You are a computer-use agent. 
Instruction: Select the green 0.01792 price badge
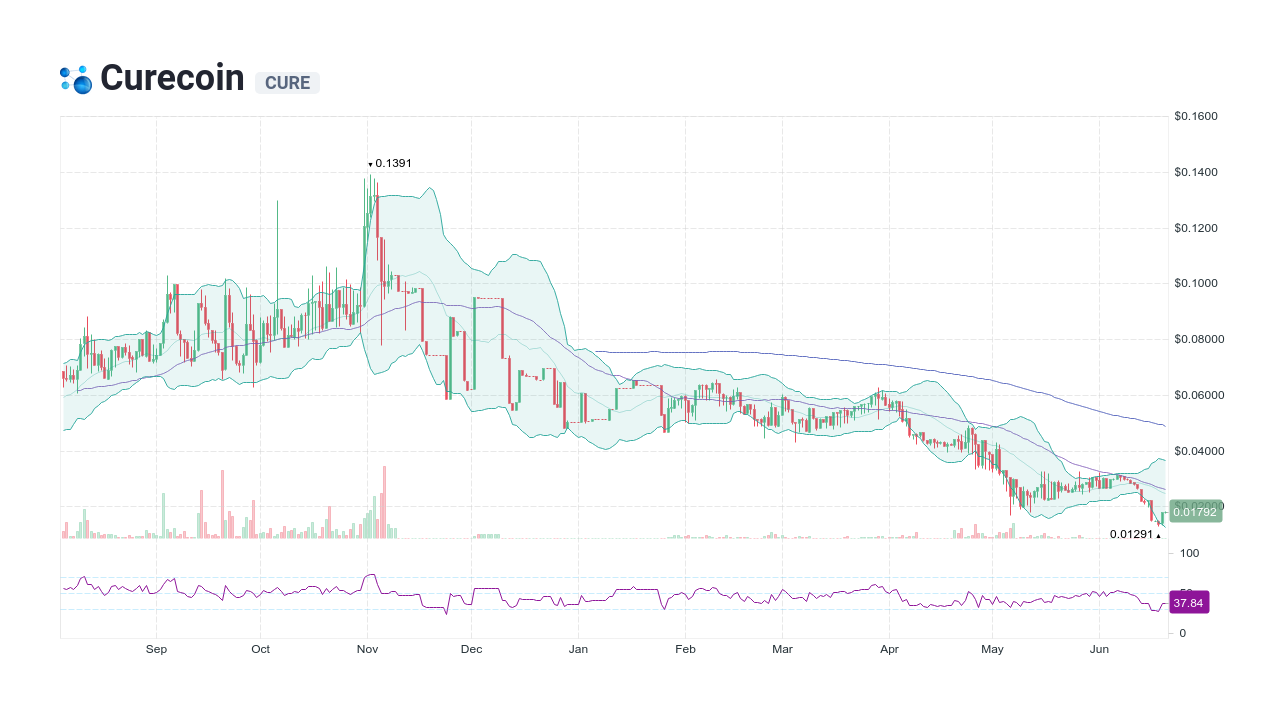[x=1193, y=511]
